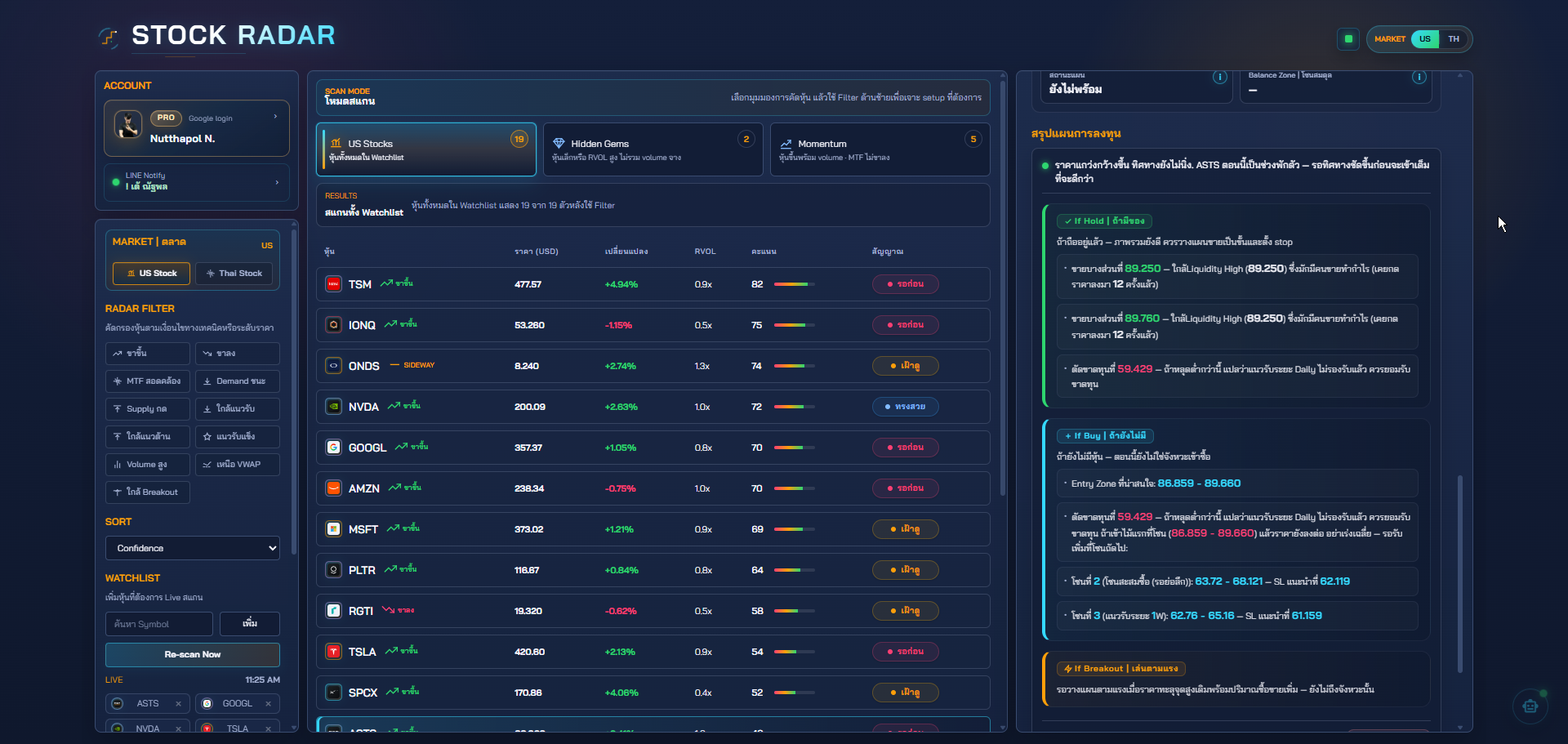Click the info icon beside ยังไม่พร้อม status
1568x744 pixels.
coord(1219,78)
